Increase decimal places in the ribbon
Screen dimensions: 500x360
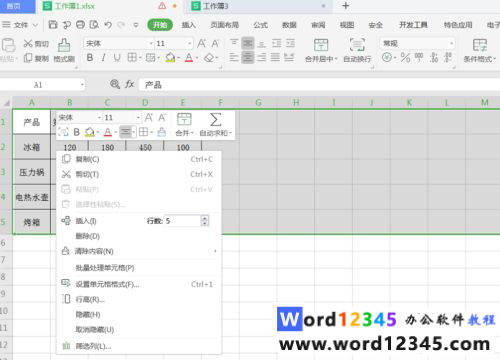[434, 58]
